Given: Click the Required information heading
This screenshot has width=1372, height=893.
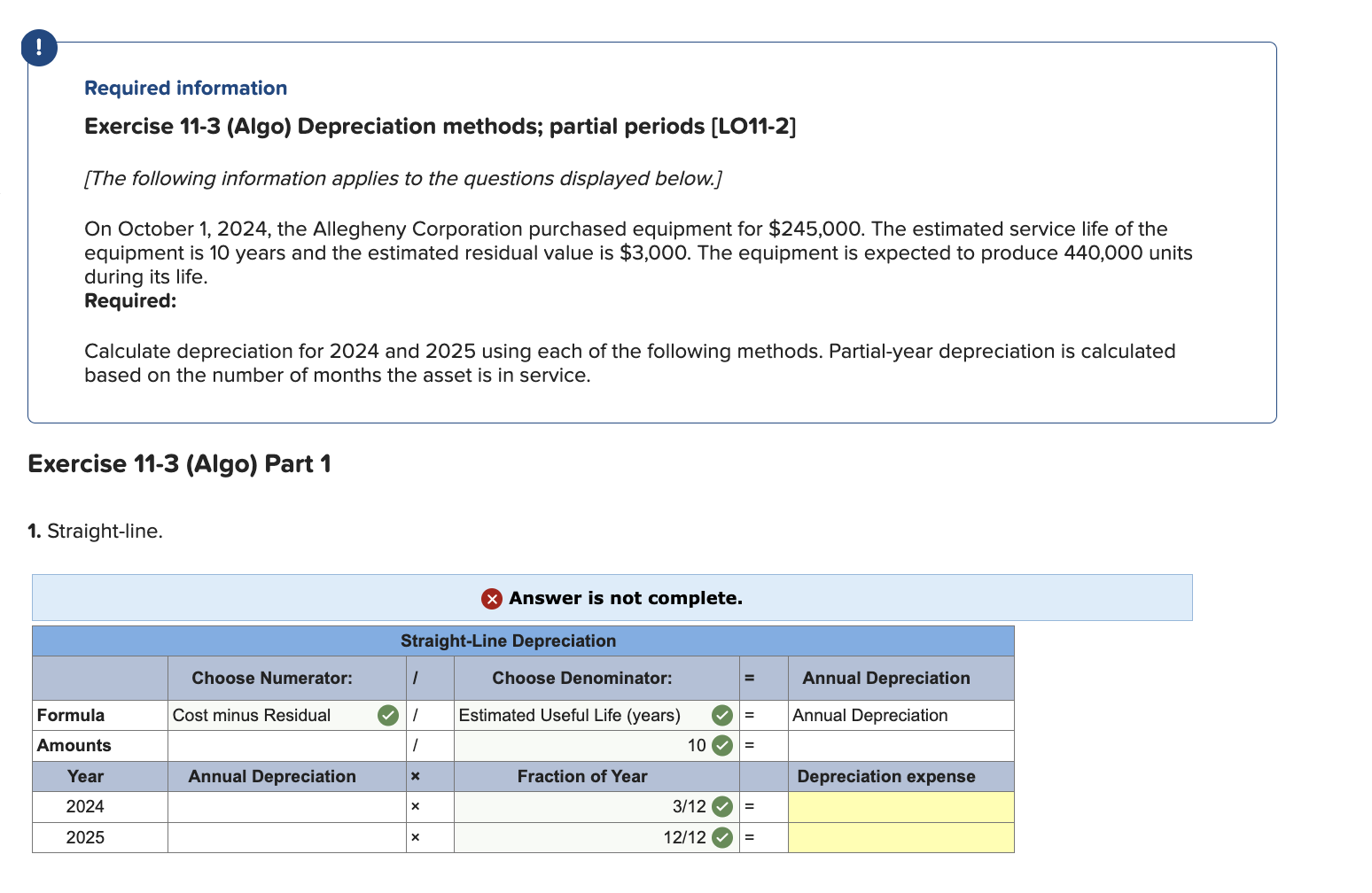Looking at the screenshot, I should click(x=185, y=88).
